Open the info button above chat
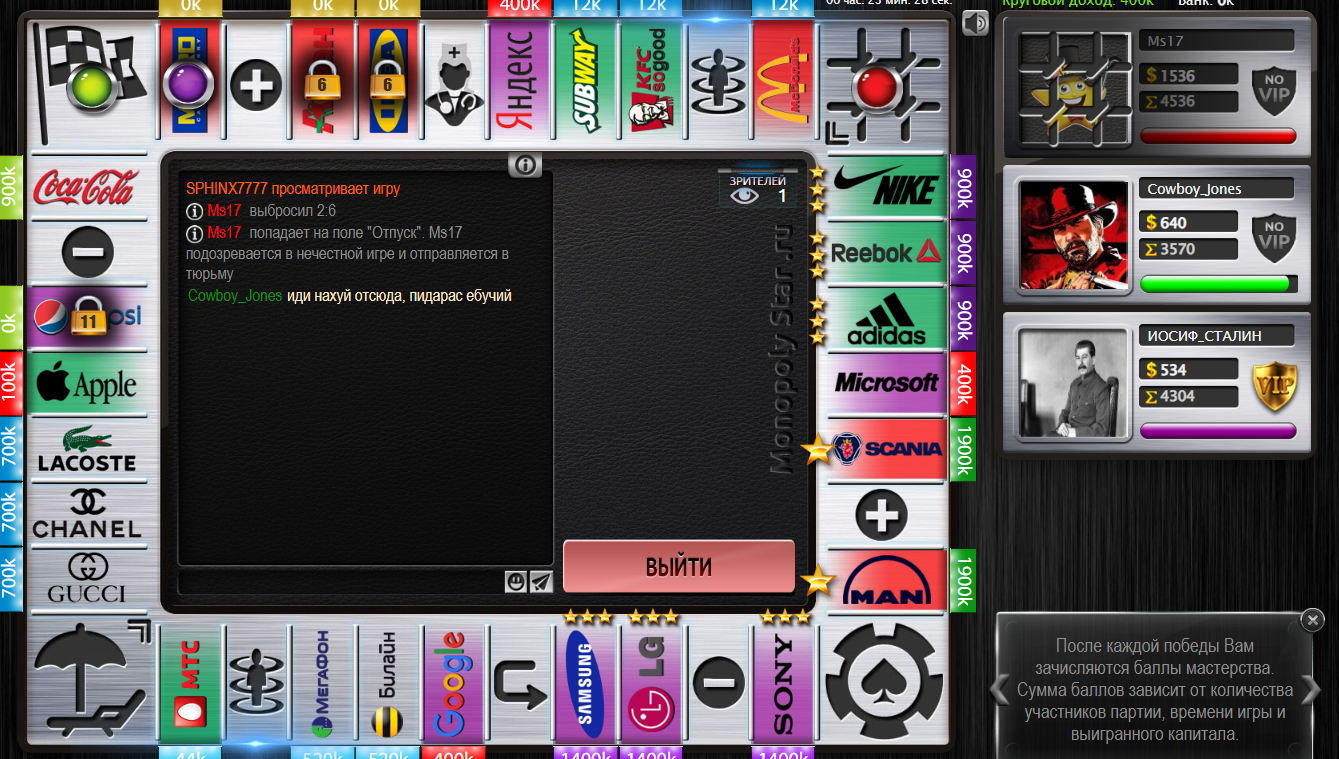 click(x=525, y=165)
